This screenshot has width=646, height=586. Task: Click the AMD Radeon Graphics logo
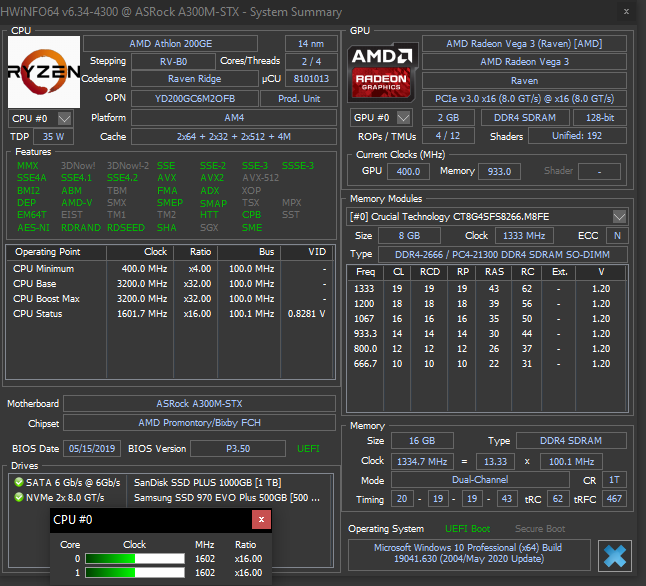[x=383, y=73]
